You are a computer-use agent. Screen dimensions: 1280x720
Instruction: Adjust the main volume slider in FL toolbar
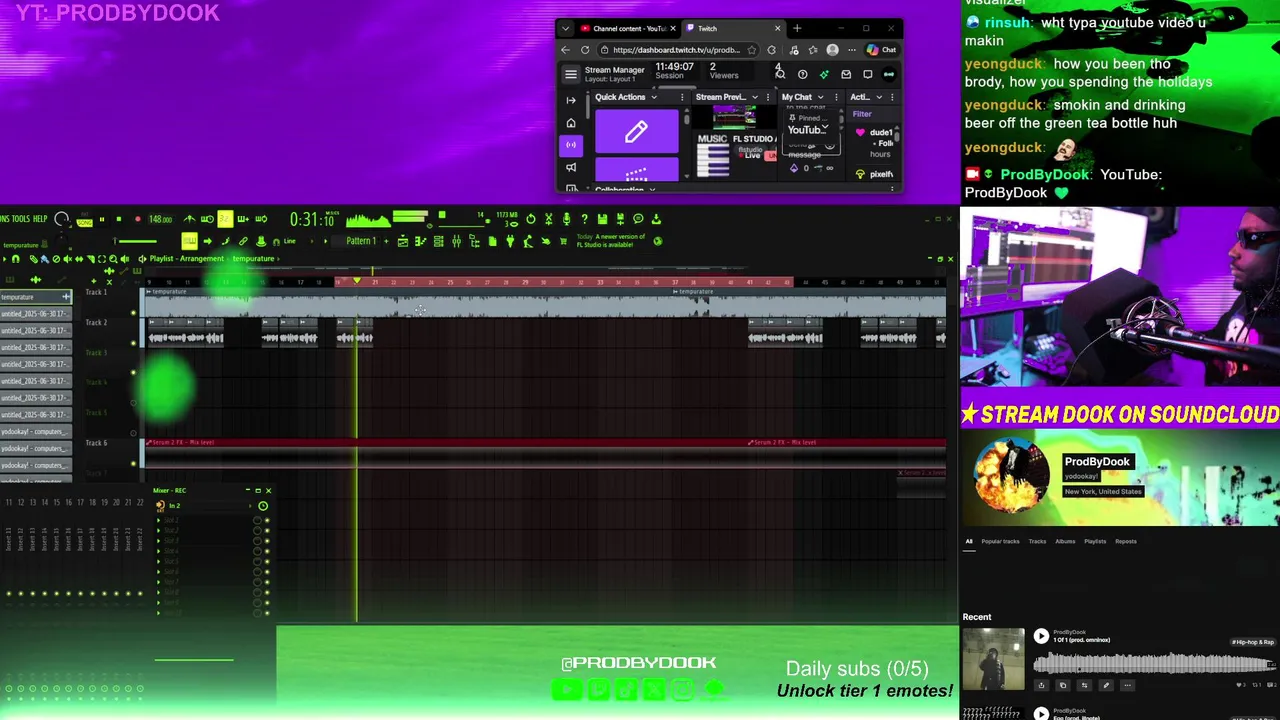pyautogui.click(x=135, y=241)
